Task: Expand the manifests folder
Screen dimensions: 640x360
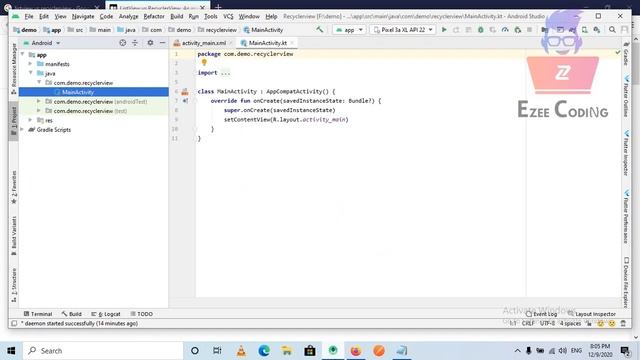Action: [31, 64]
